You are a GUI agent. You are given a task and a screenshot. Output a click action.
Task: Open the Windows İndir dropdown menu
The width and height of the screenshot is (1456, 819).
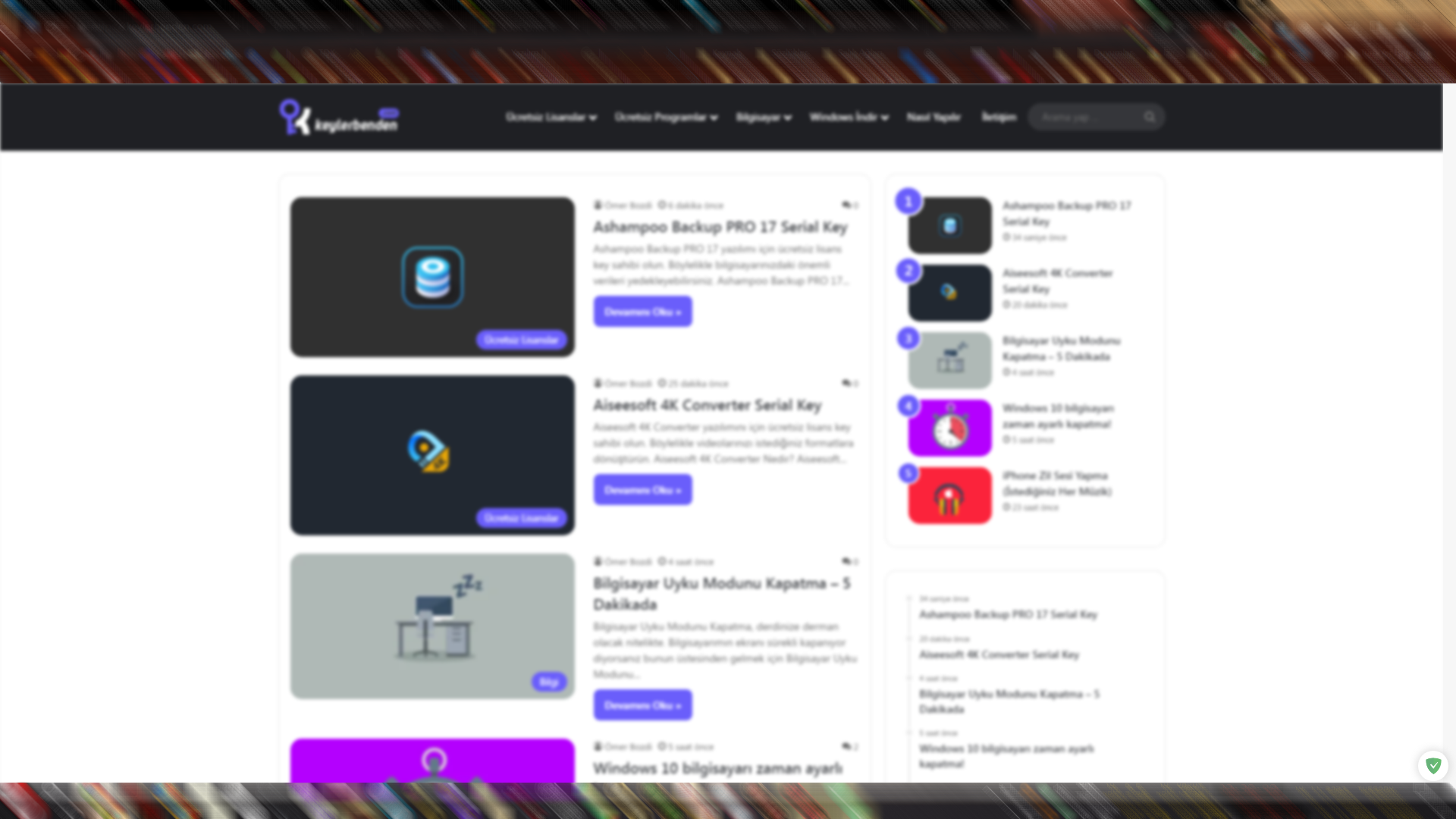[848, 118]
